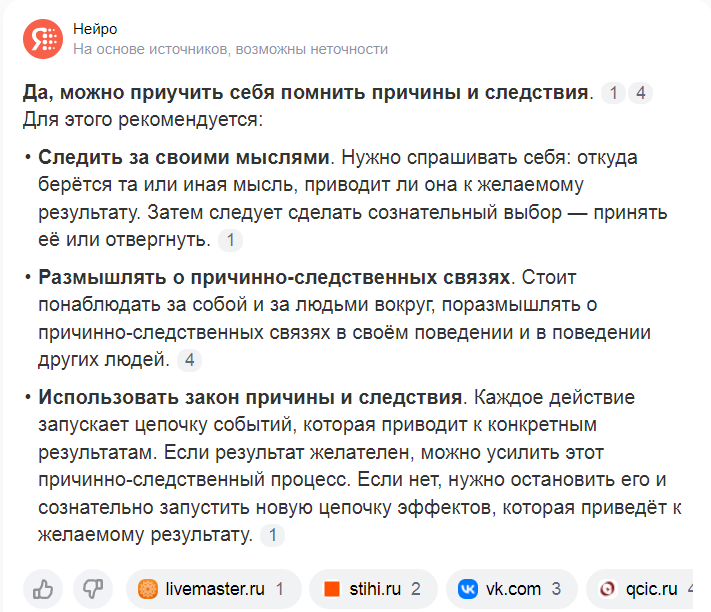Viewport: 711px width, 612px height.
Task: Click citation 1 after 'желаемому результату'
Action: tap(273, 535)
